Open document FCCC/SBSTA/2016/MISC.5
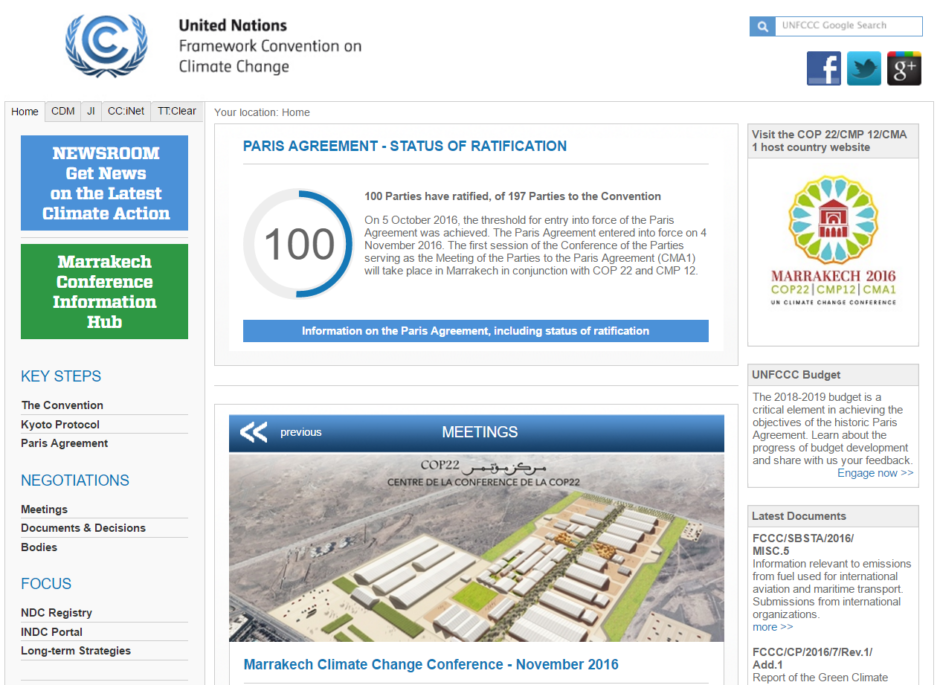The height and width of the screenshot is (685, 940). coord(803,544)
